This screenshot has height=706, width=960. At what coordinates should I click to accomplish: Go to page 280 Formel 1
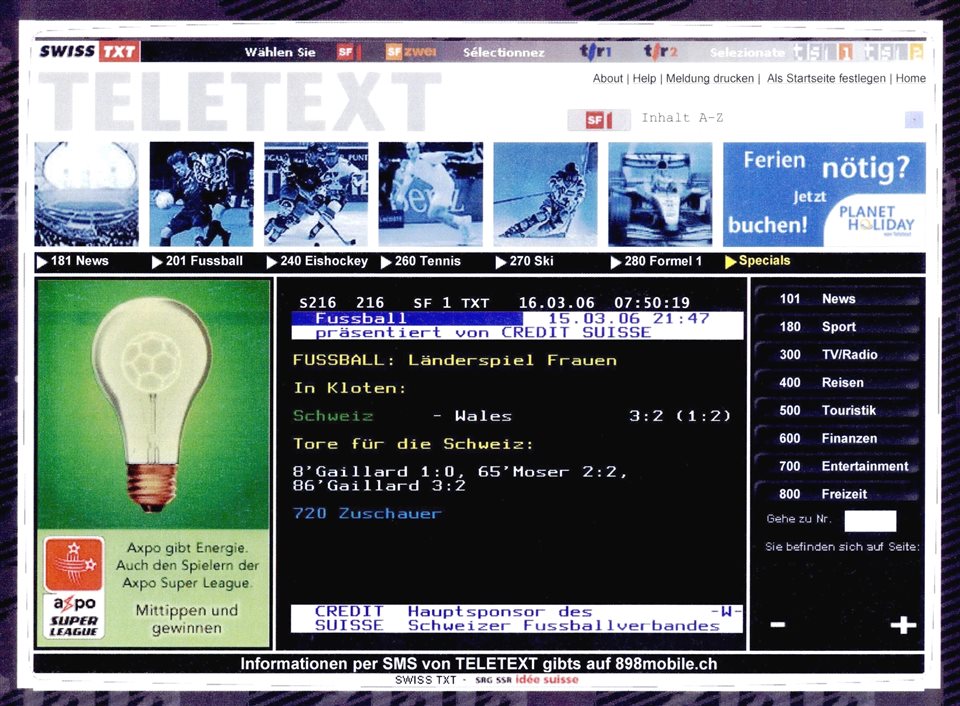pyautogui.click(x=656, y=261)
